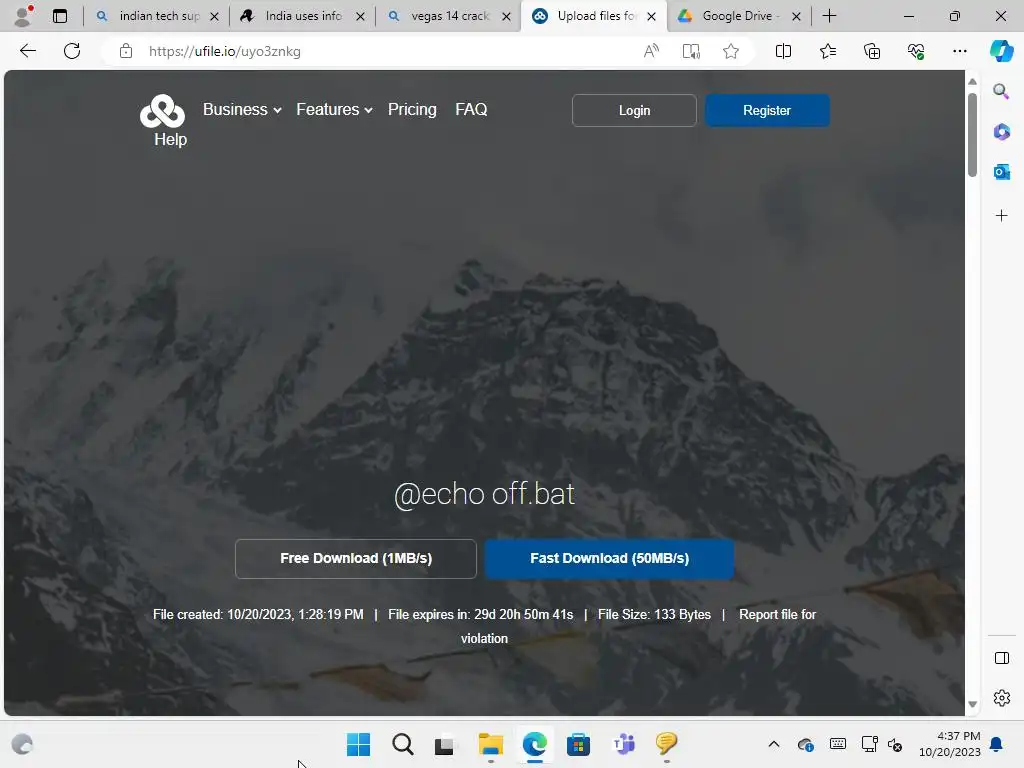Screen dimensions: 1024x768
Task: Open the Help link under logo
Action: click(170, 139)
